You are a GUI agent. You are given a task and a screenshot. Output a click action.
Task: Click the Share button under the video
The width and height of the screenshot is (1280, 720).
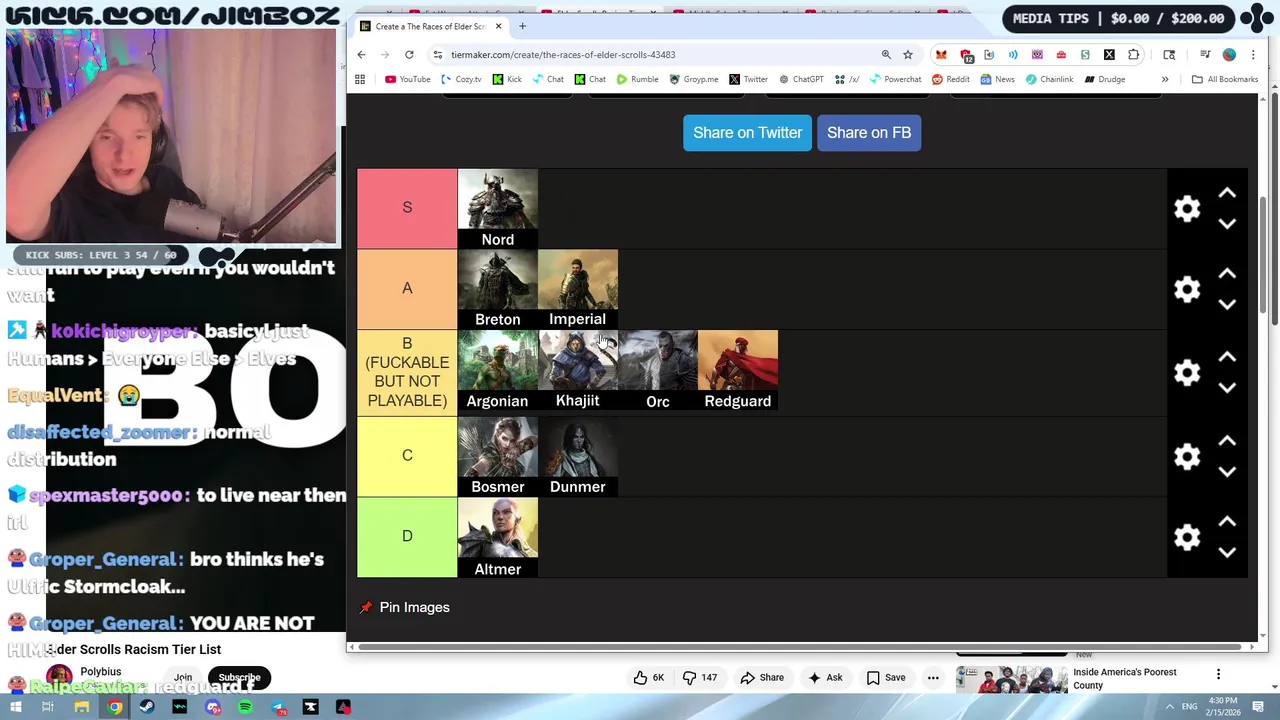762,678
